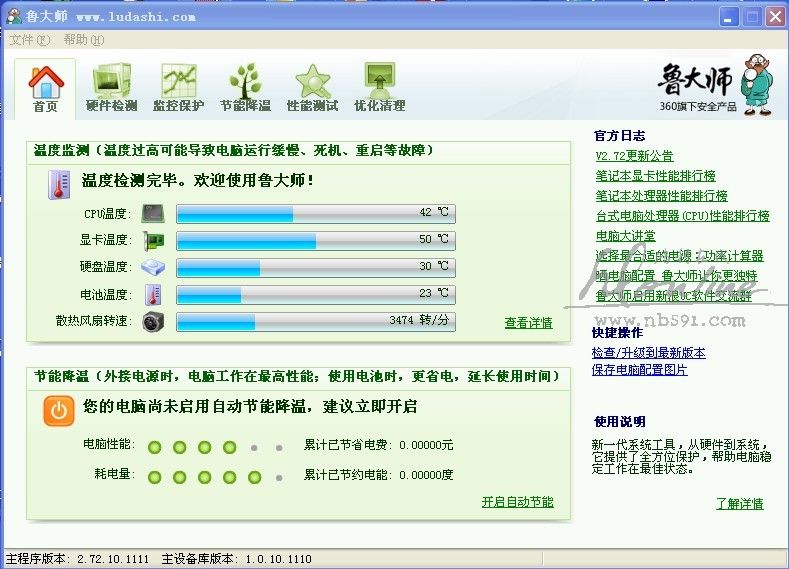Click the orange power button icon
The width and height of the screenshot is (789, 569).
58,410
